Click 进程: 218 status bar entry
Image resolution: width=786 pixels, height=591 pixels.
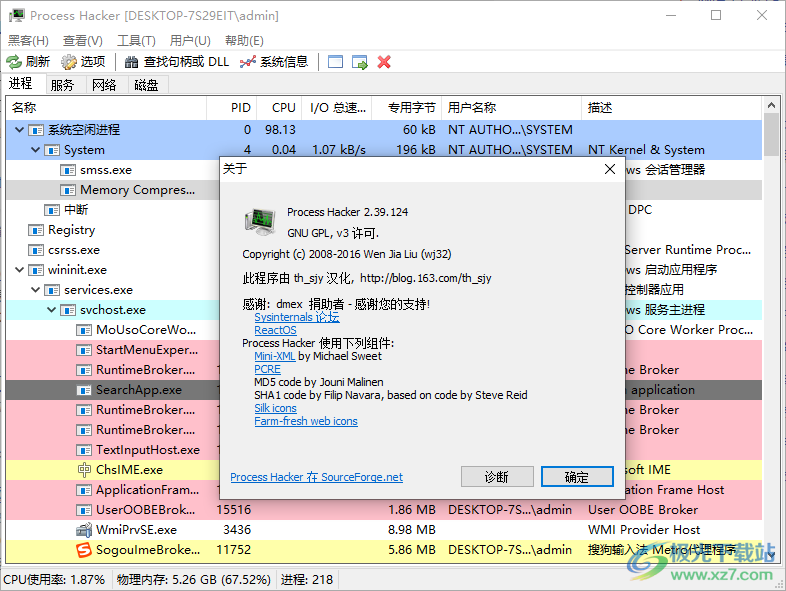pyautogui.click(x=307, y=580)
